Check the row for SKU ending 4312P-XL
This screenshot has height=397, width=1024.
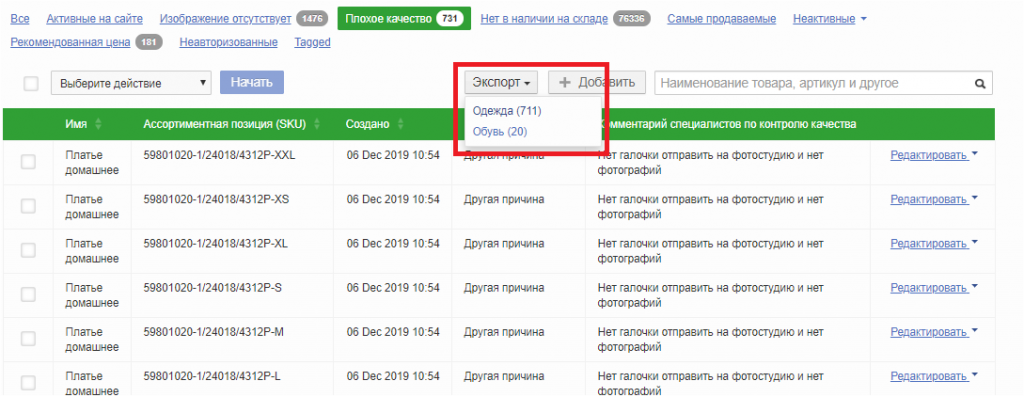point(28,251)
